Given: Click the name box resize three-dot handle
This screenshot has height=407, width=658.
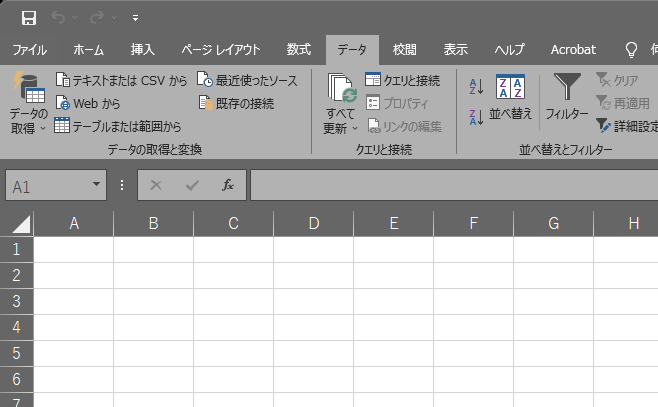Looking at the screenshot, I should coord(122,185).
